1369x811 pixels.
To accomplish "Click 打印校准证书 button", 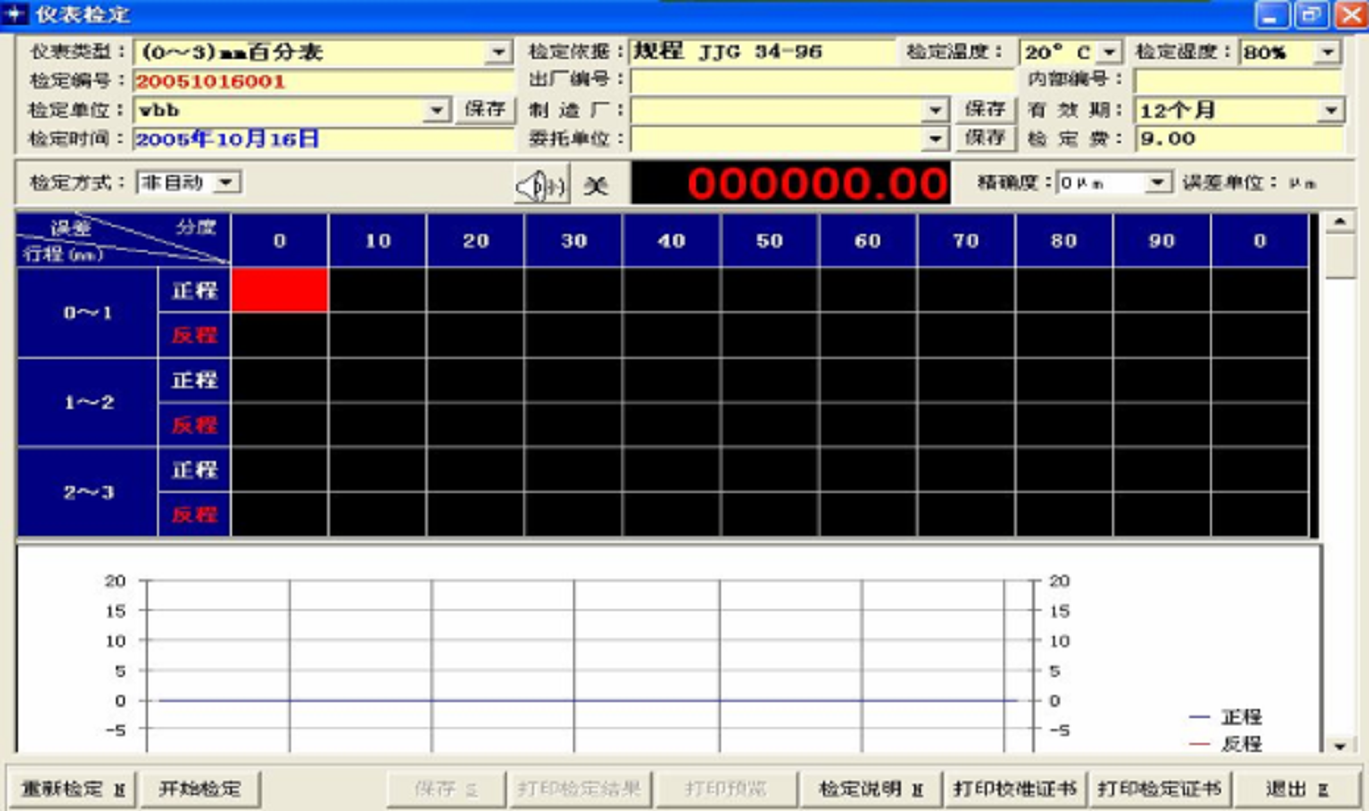I will pos(1014,789).
